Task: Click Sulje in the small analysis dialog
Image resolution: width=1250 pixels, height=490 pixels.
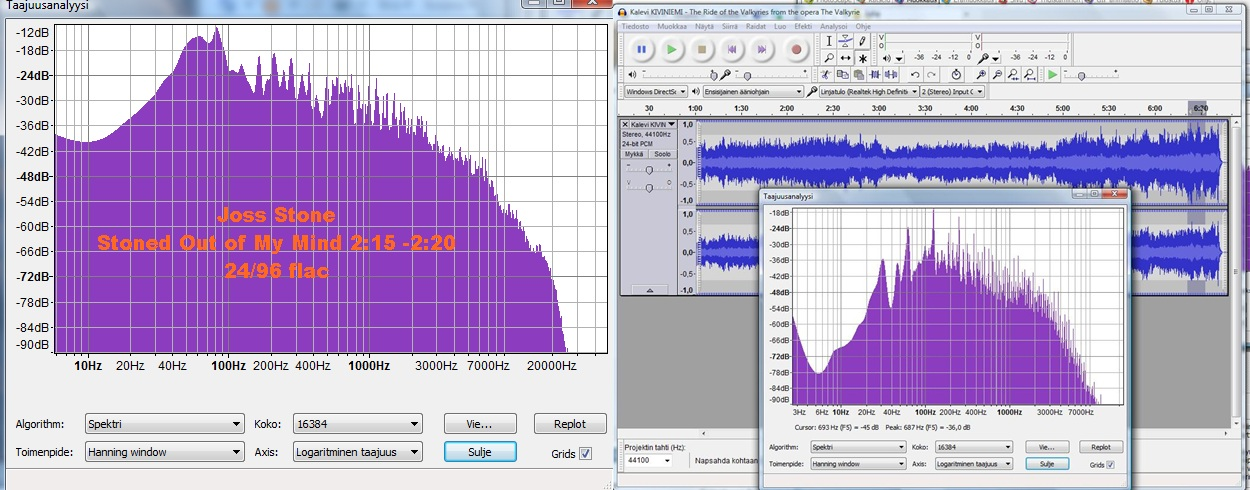Action: click(1047, 464)
